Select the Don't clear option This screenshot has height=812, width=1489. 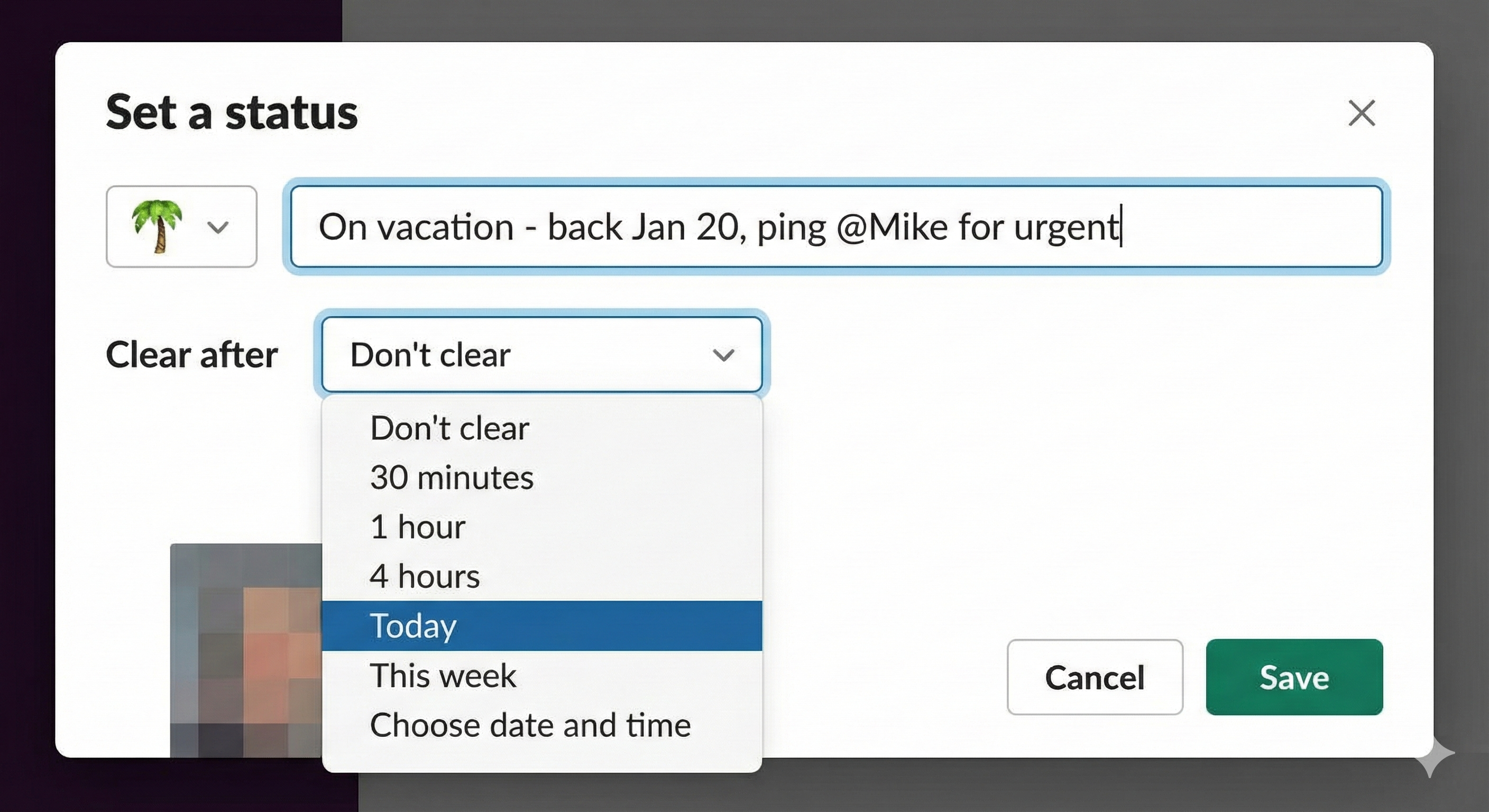pyautogui.click(x=448, y=428)
